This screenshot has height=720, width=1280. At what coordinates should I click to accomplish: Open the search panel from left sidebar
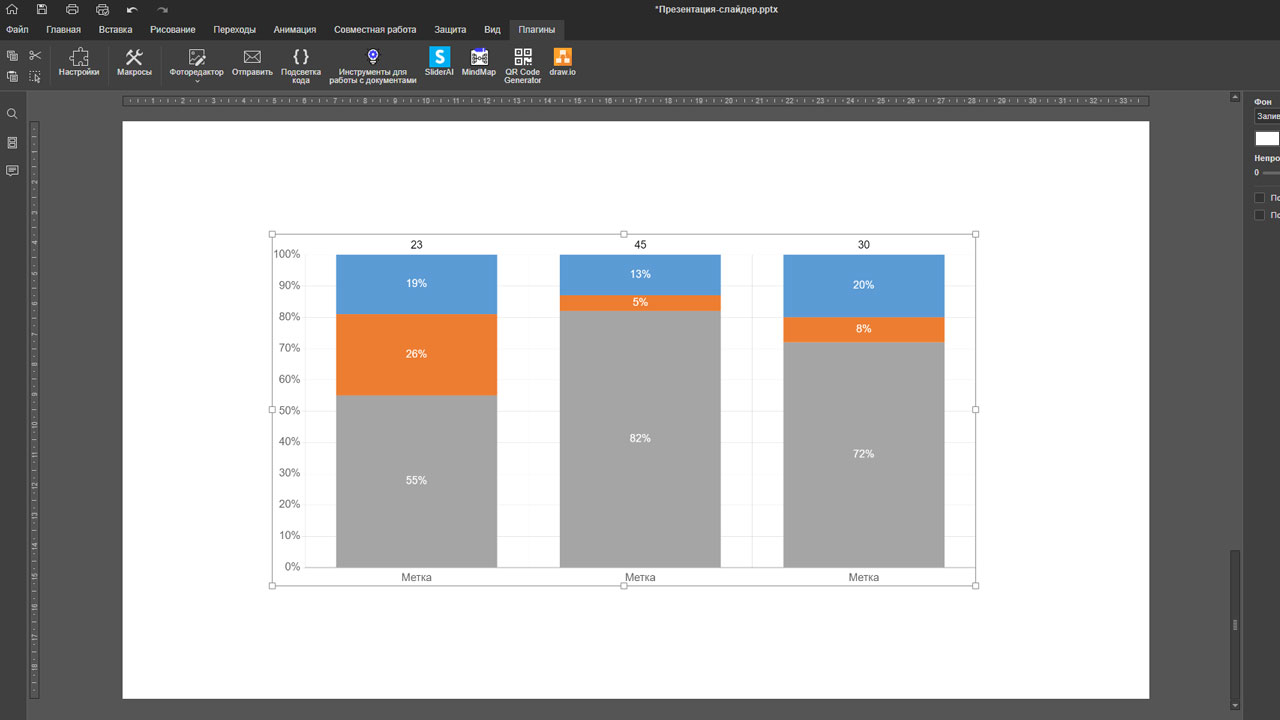tap(12, 114)
